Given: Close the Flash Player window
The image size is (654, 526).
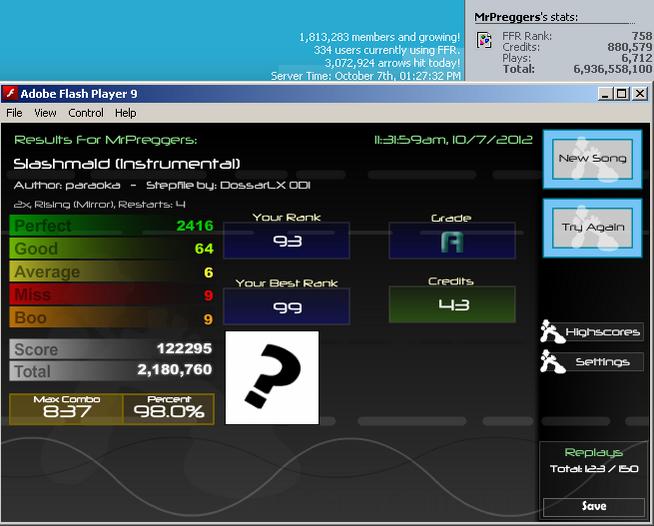Looking at the screenshot, I should 640,93.
